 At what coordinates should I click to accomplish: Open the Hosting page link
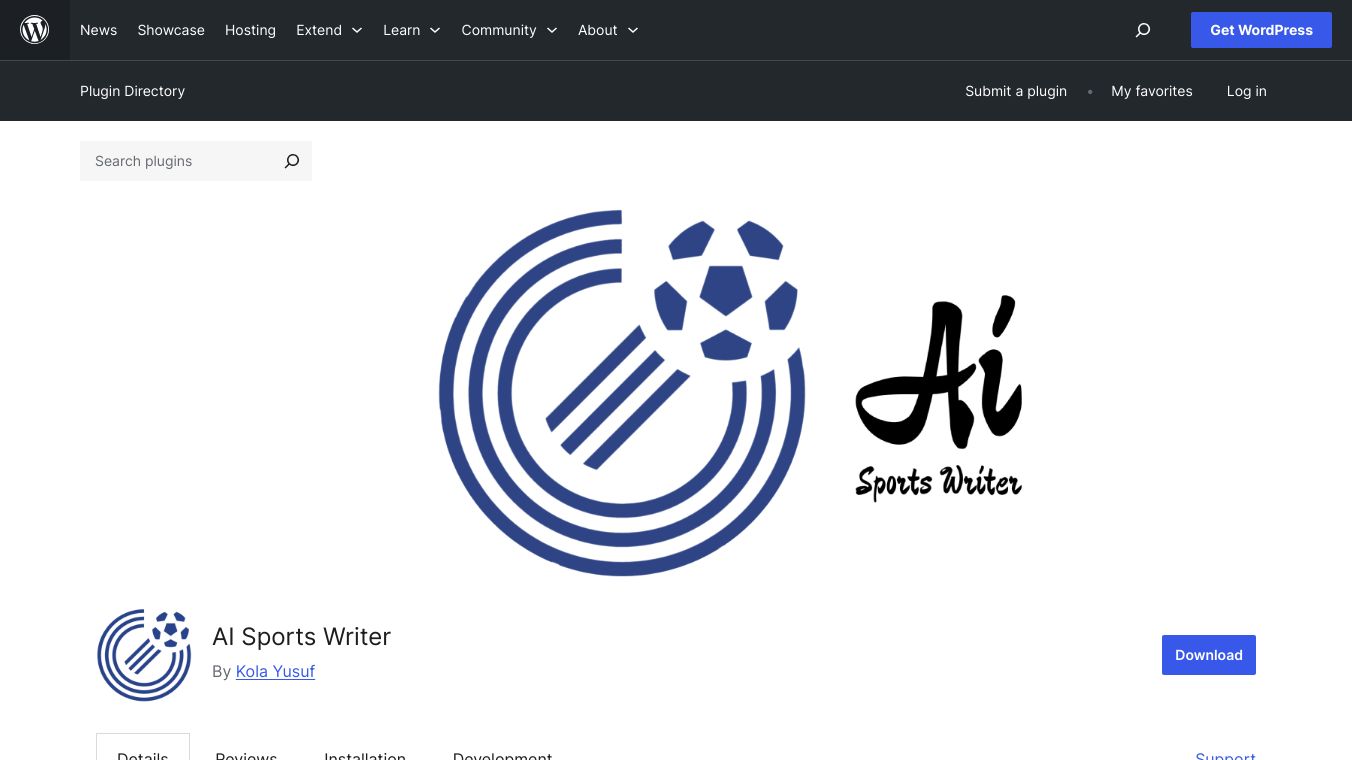(x=250, y=30)
